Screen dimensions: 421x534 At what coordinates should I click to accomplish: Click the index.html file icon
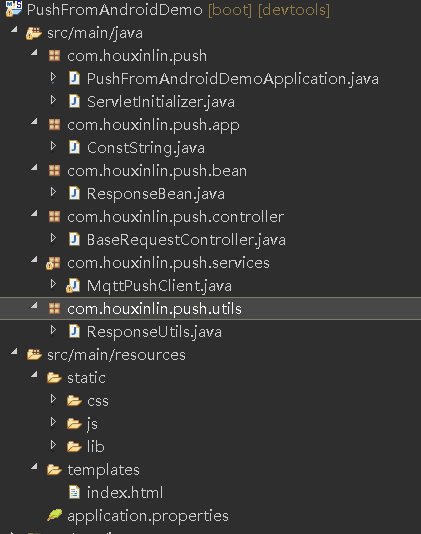(x=74, y=492)
